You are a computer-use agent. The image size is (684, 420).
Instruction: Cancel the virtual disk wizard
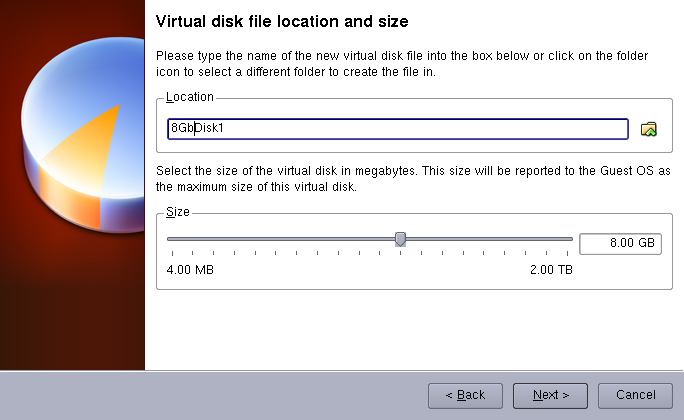pos(635,395)
